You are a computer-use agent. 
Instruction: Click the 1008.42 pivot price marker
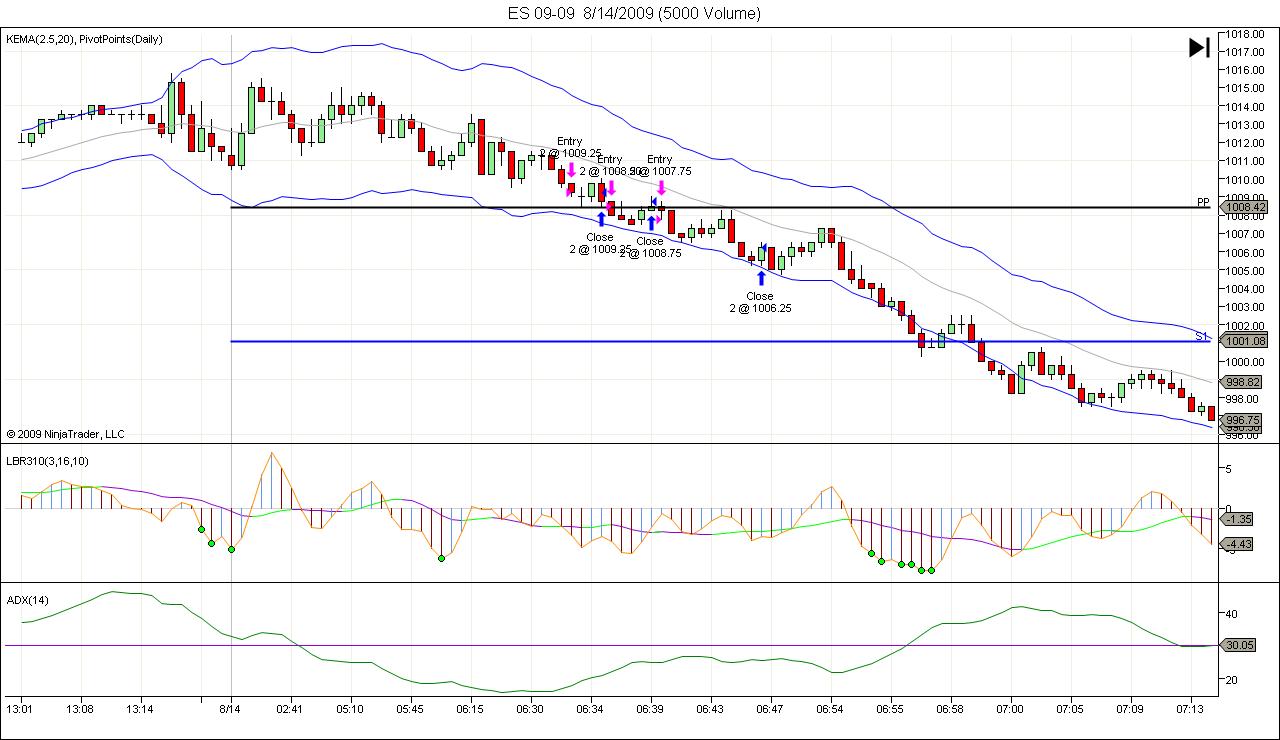(1245, 207)
